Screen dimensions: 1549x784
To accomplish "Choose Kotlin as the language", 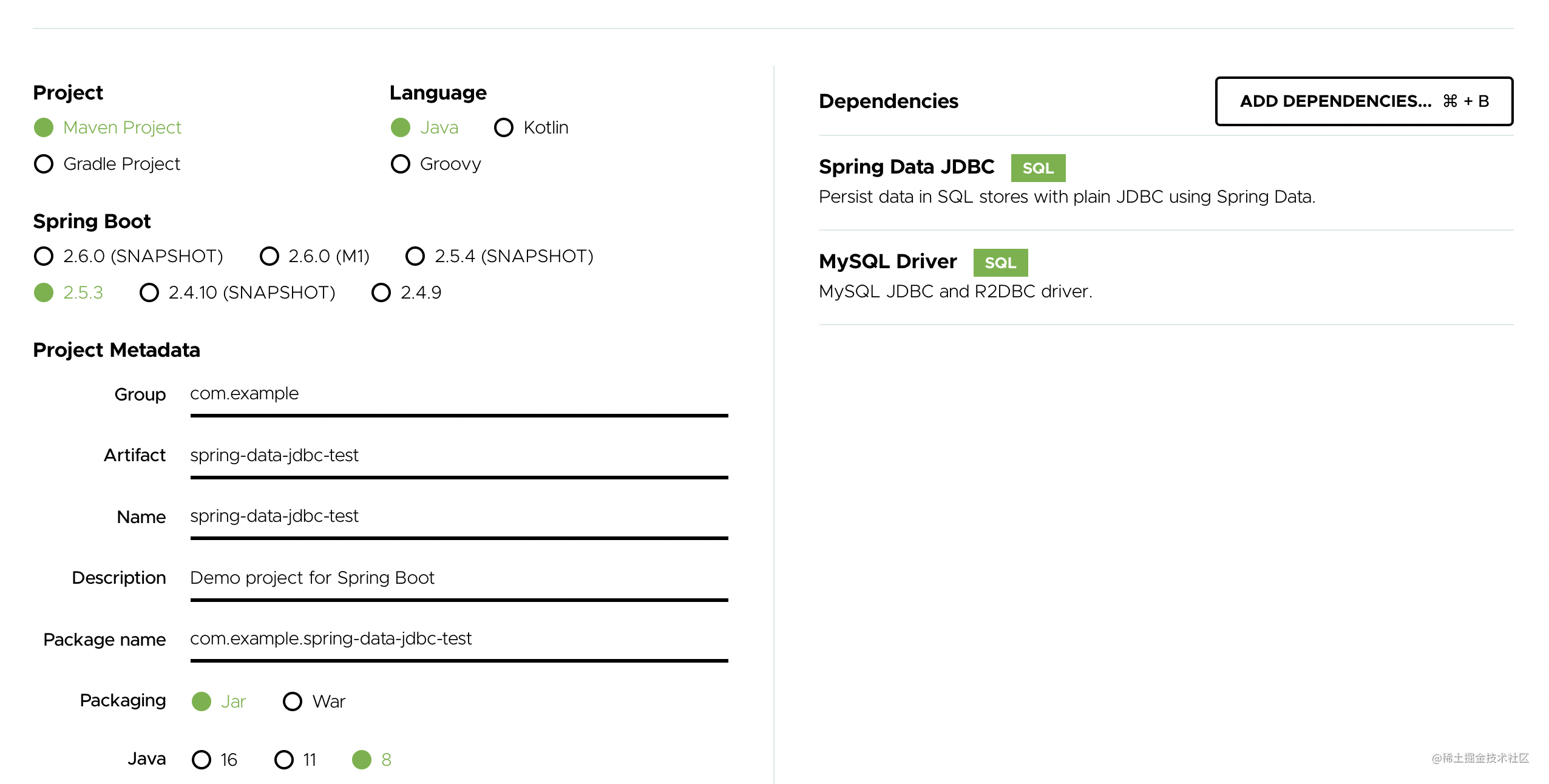I will click(504, 127).
